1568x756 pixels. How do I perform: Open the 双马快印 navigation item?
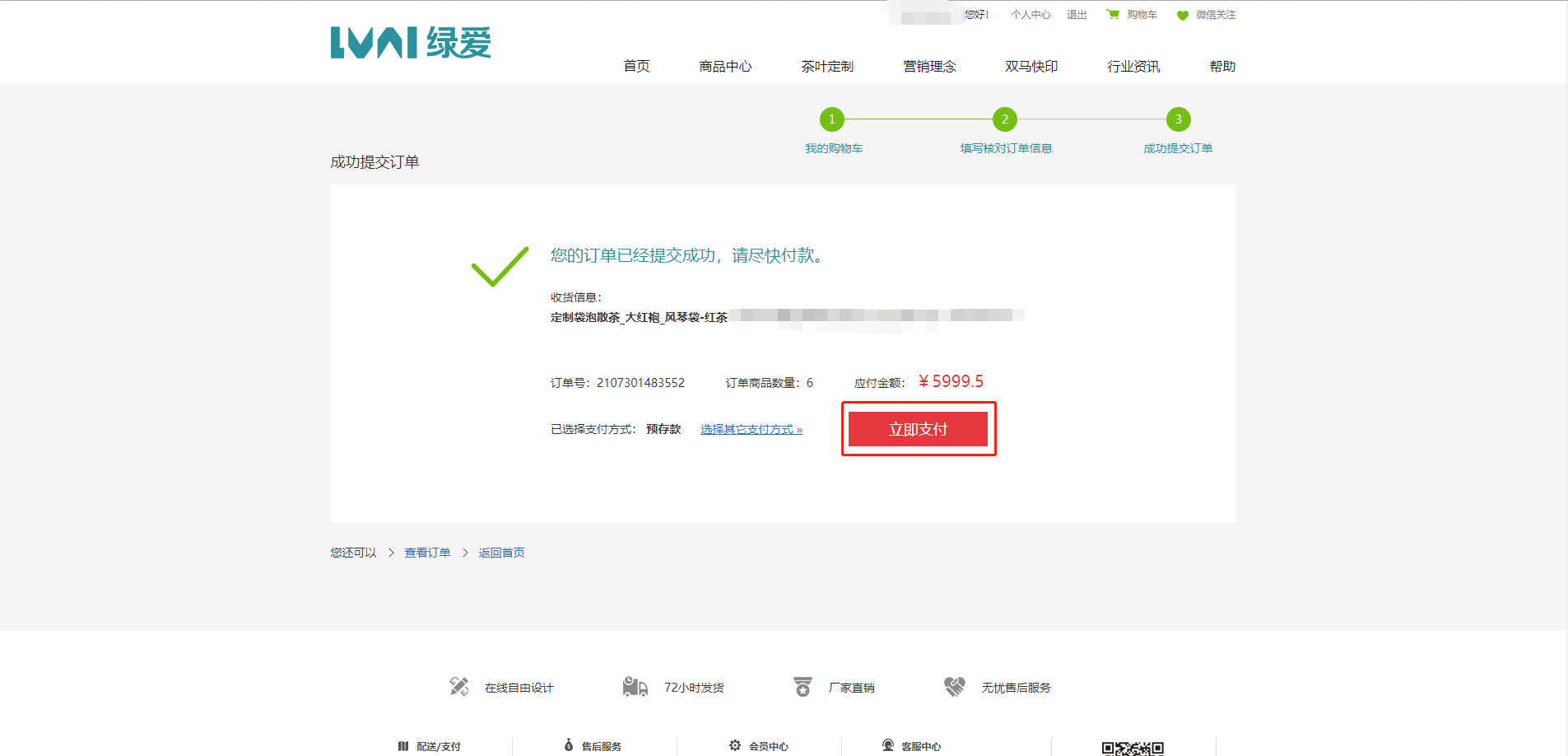(1031, 66)
